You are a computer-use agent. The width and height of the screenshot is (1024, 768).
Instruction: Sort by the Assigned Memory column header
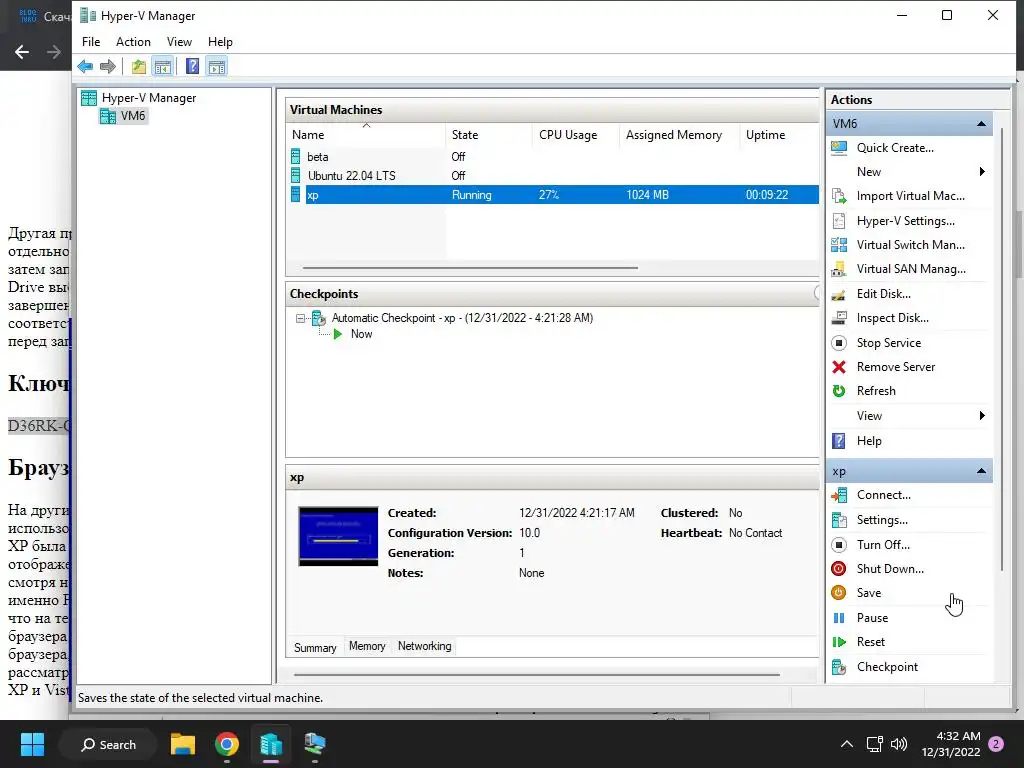(679, 135)
